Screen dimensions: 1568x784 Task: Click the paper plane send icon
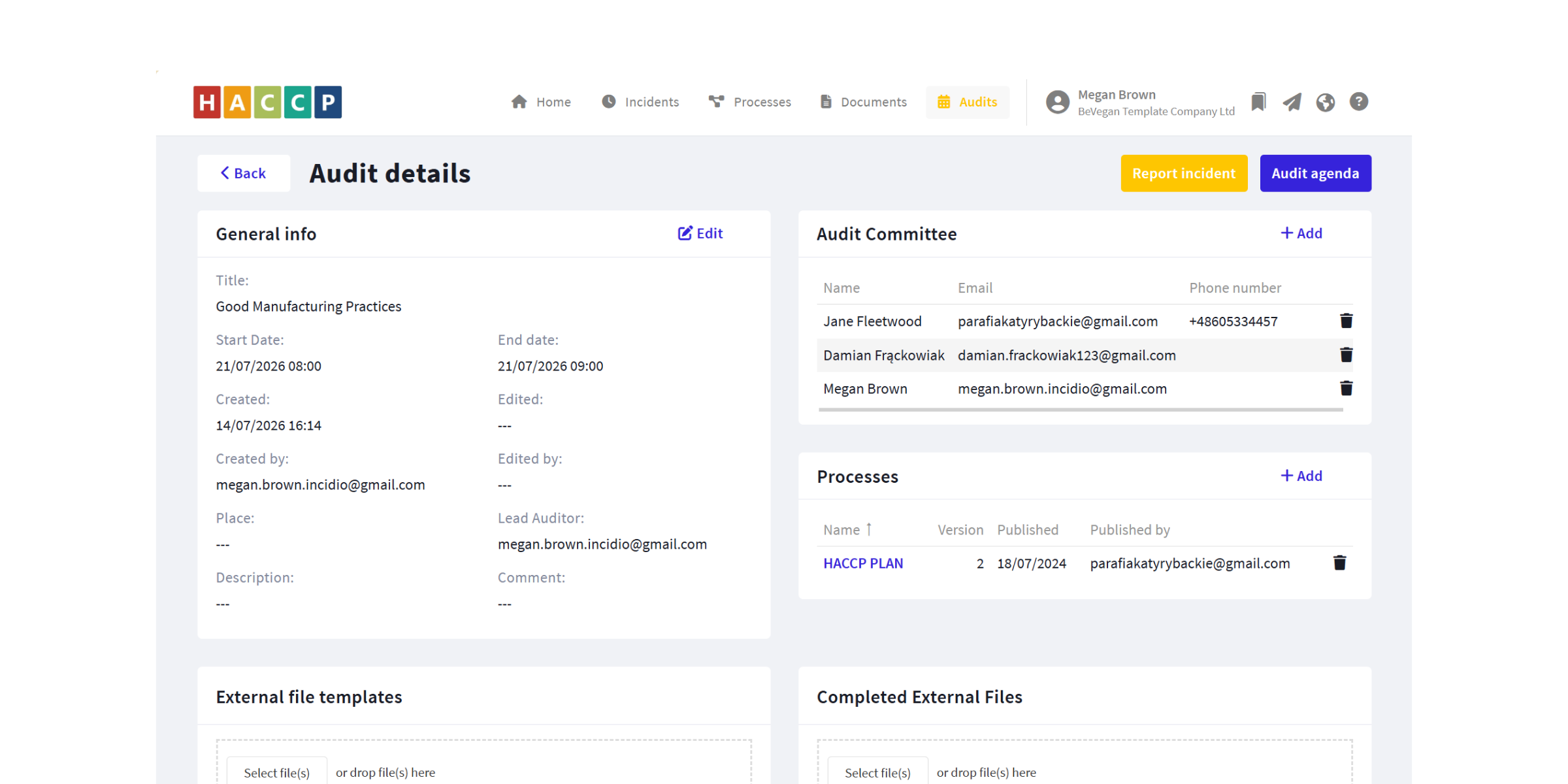click(1292, 102)
